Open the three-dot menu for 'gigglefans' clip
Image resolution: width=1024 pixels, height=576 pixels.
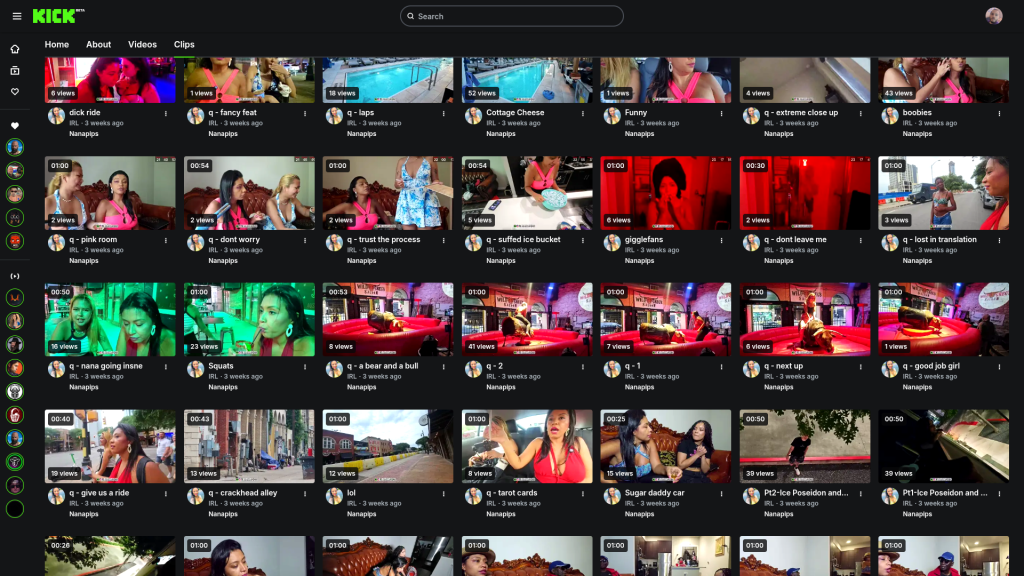(722, 240)
